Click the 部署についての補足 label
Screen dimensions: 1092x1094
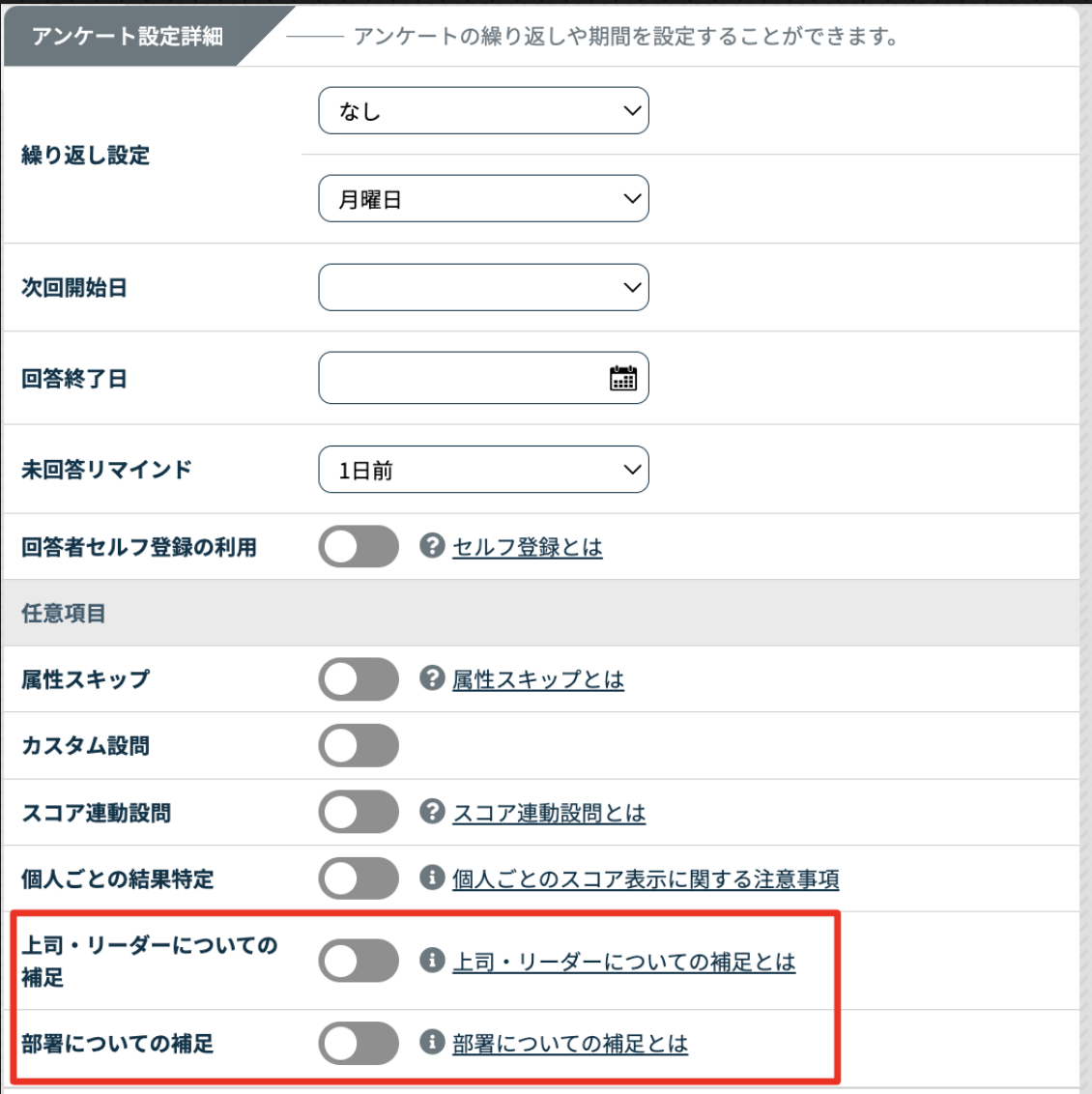pyautogui.click(x=117, y=1044)
